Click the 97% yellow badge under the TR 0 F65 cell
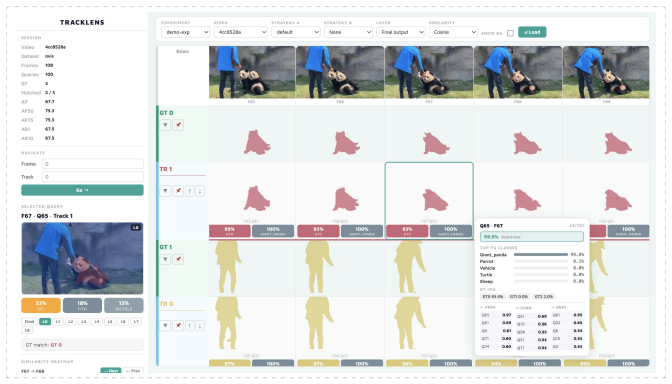The width and height of the screenshot is (672, 384). point(230,363)
